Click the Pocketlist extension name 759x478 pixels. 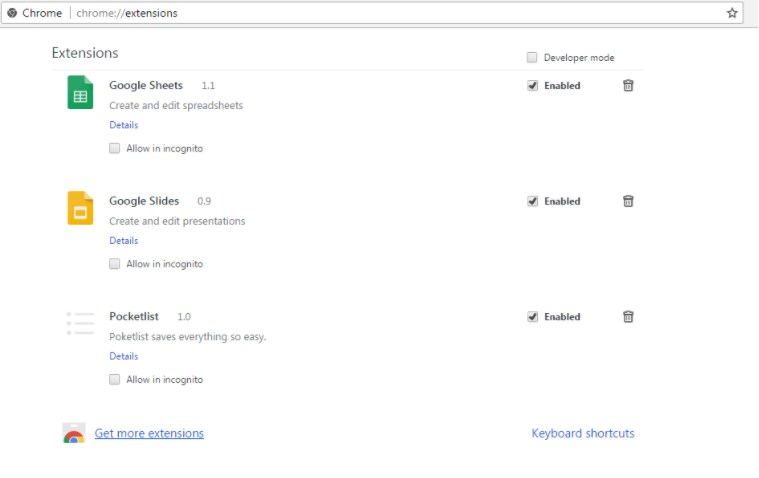pyautogui.click(x=134, y=316)
